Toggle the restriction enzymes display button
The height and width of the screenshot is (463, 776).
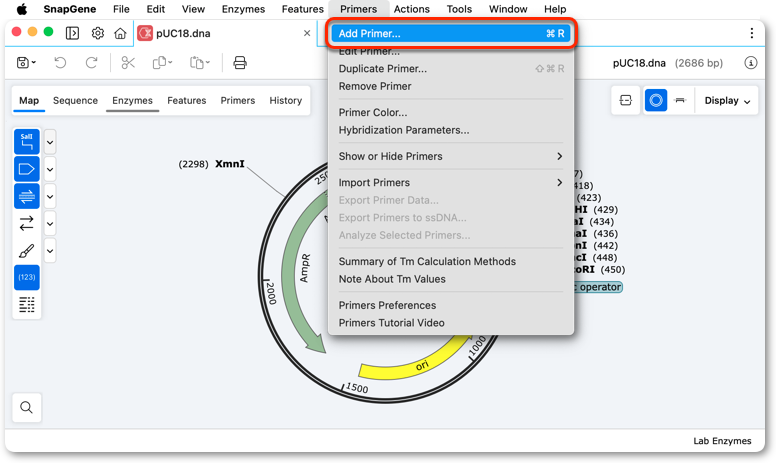[27, 142]
